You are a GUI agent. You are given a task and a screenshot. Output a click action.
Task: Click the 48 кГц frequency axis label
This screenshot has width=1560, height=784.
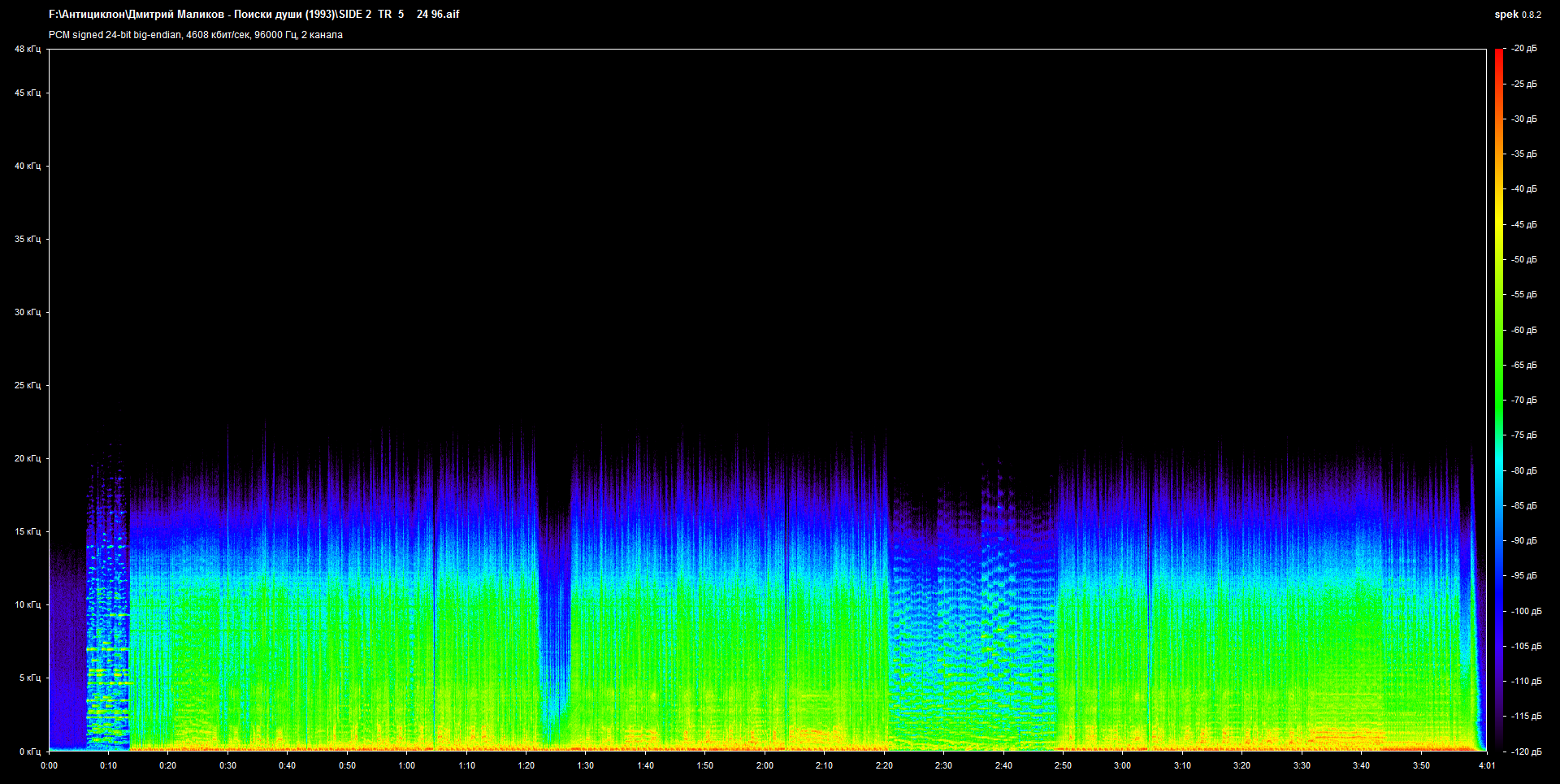click(x=27, y=50)
